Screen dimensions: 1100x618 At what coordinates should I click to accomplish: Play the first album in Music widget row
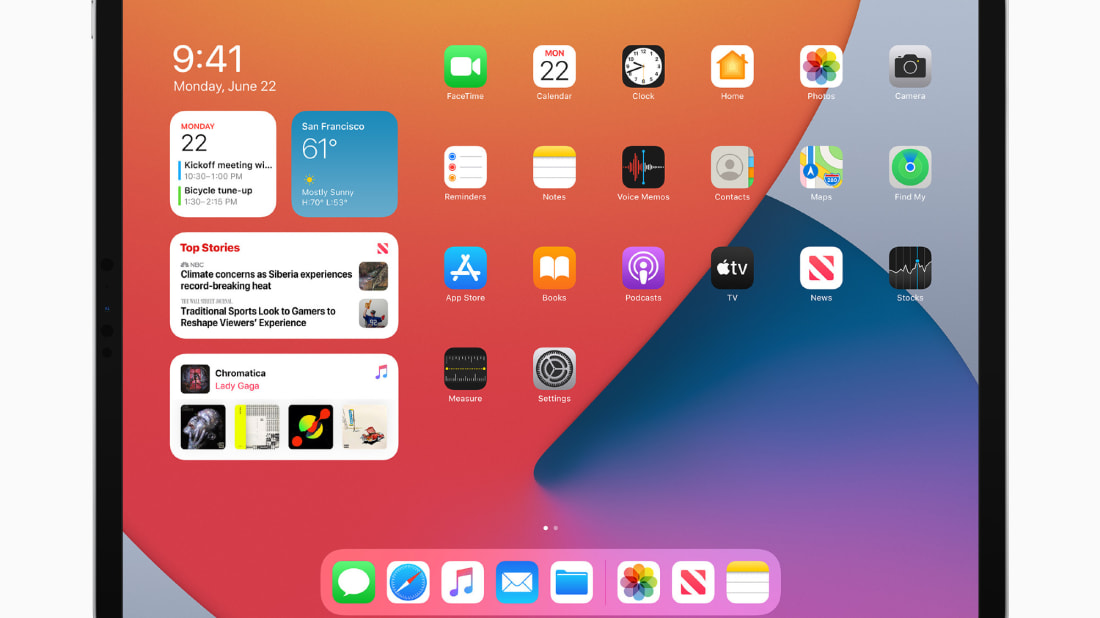click(x=203, y=426)
